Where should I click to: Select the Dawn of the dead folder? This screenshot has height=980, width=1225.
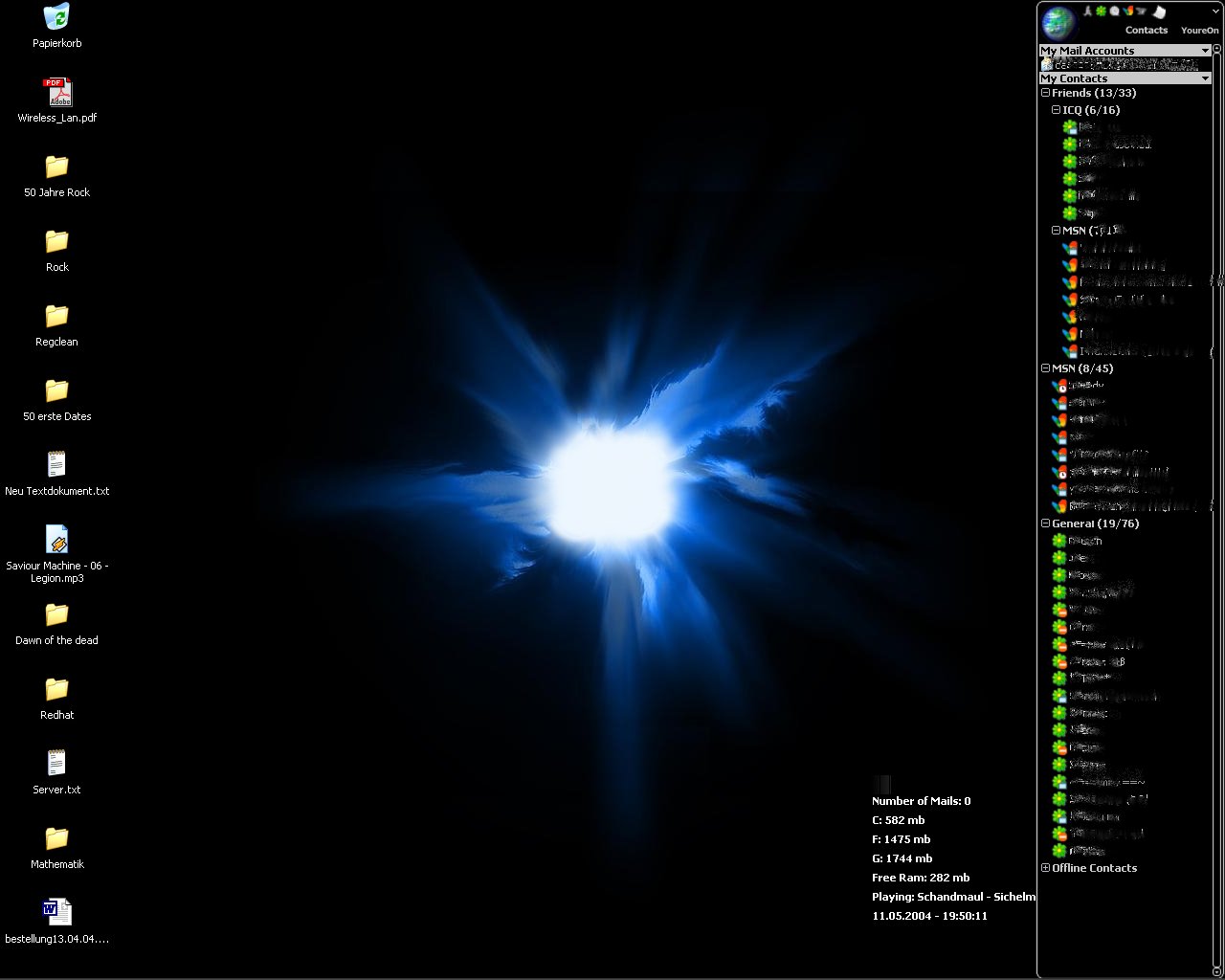(56, 614)
